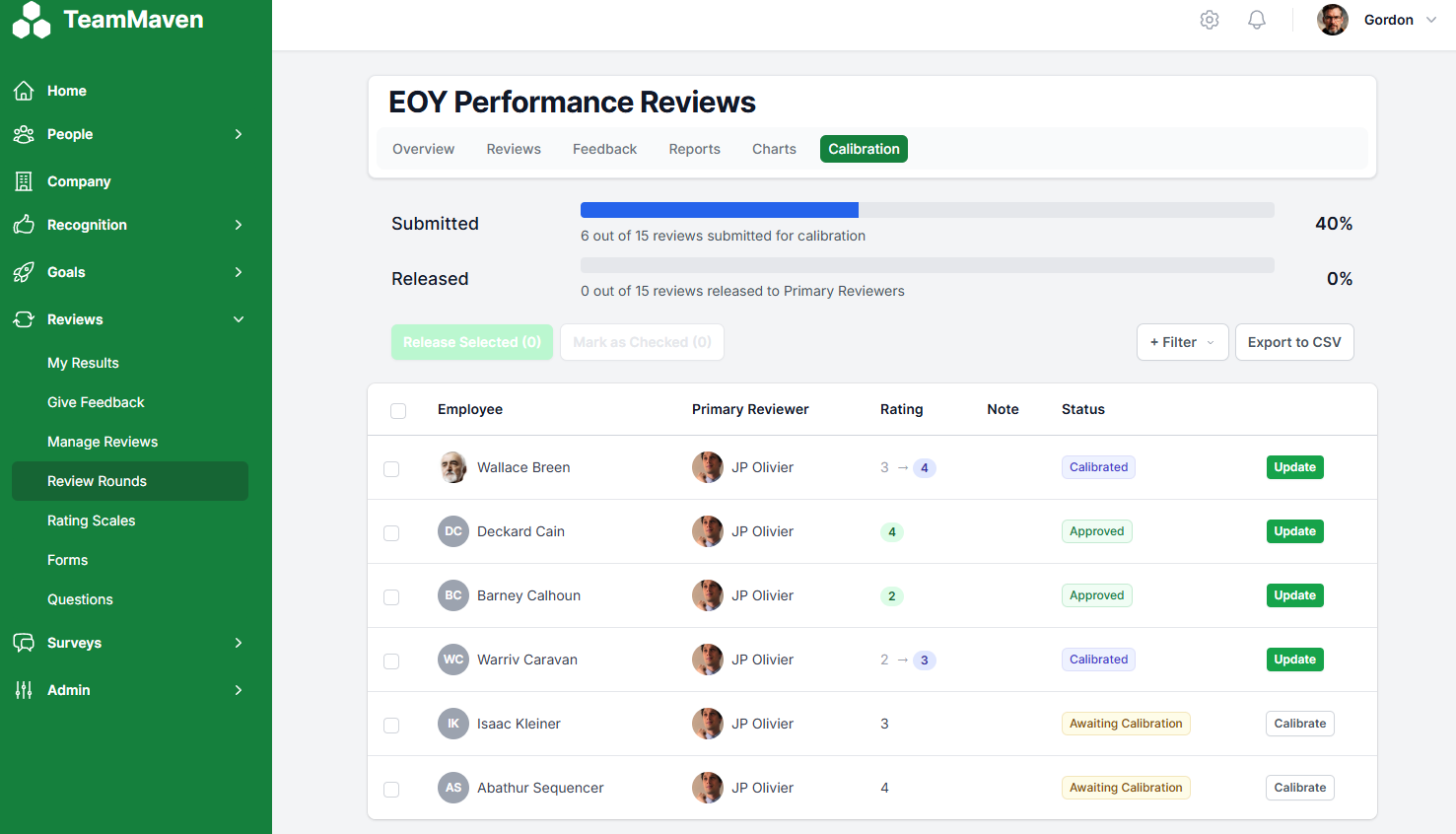This screenshot has height=834, width=1456.
Task: Open notifications bell icon
Action: [1257, 20]
